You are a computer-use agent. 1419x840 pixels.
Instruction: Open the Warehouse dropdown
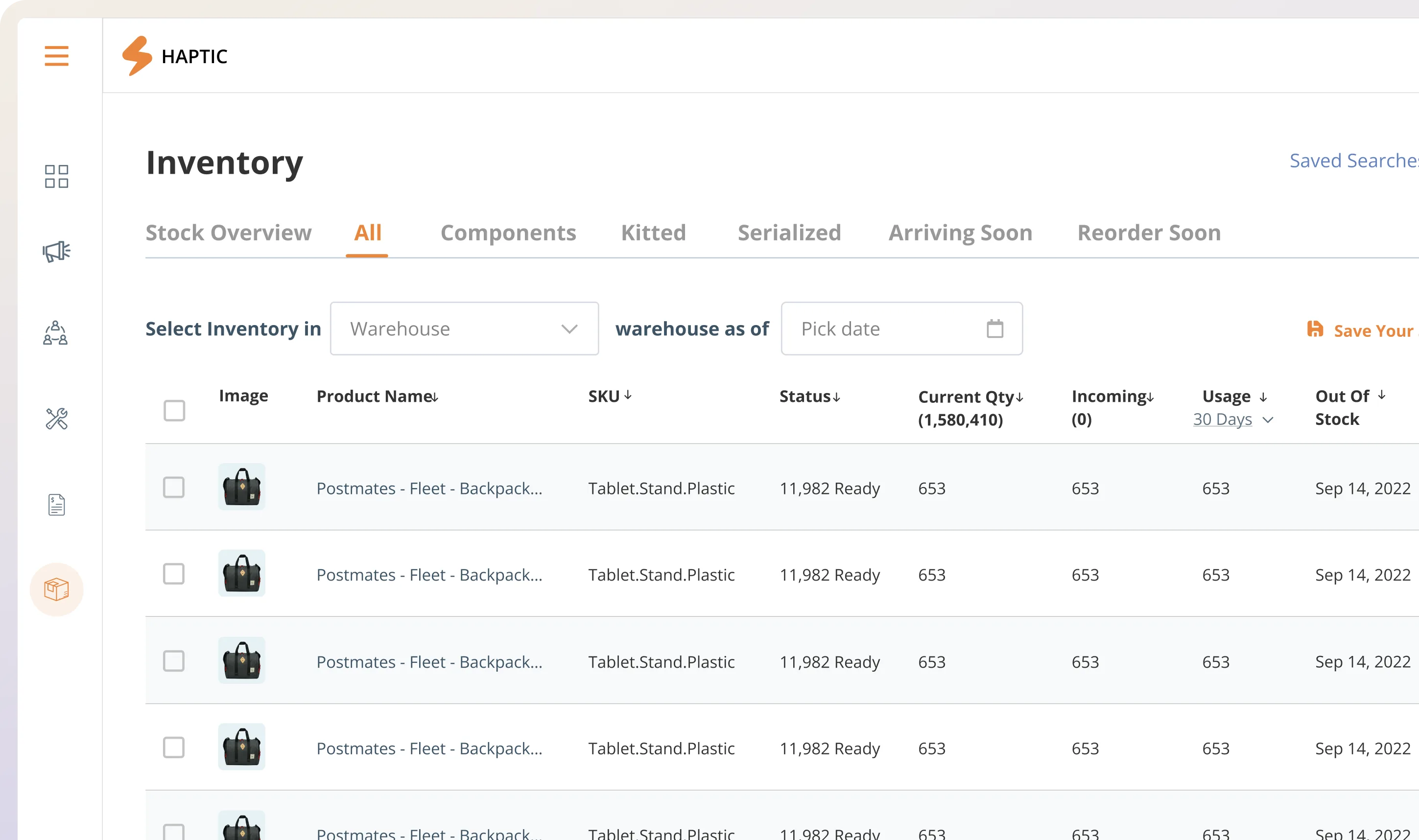[464, 329]
